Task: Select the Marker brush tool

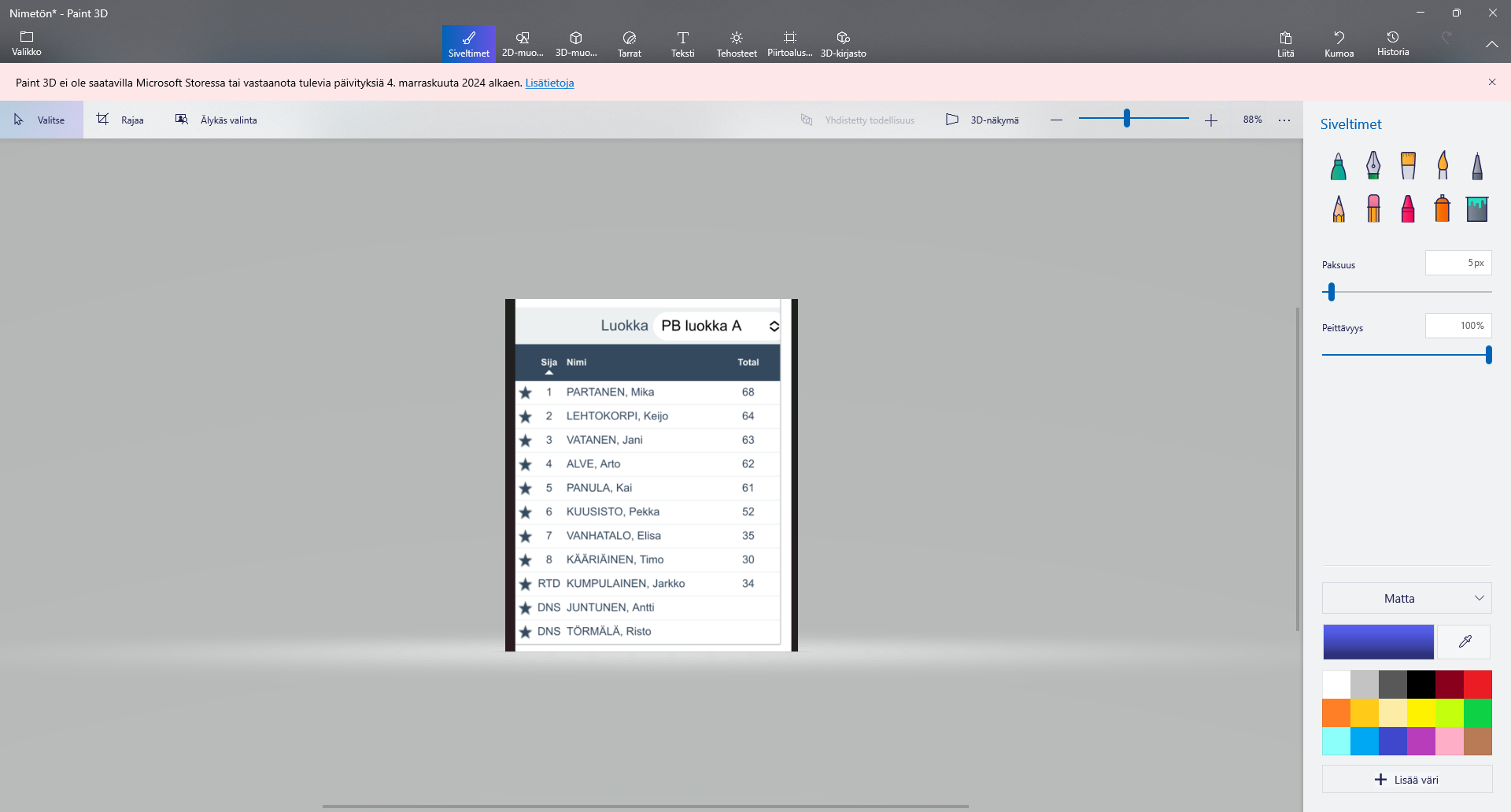Action: (x=1338, y=166)
